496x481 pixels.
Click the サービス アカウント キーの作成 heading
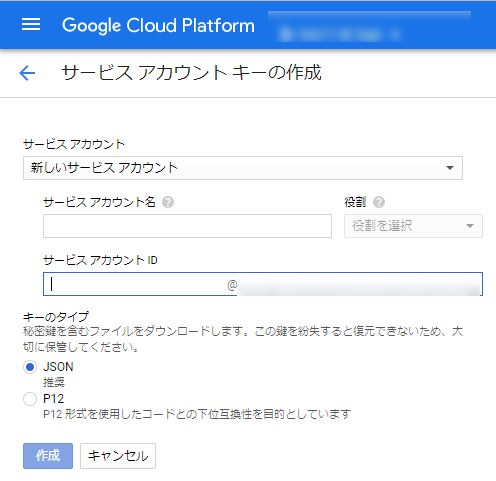coord(192,72)
